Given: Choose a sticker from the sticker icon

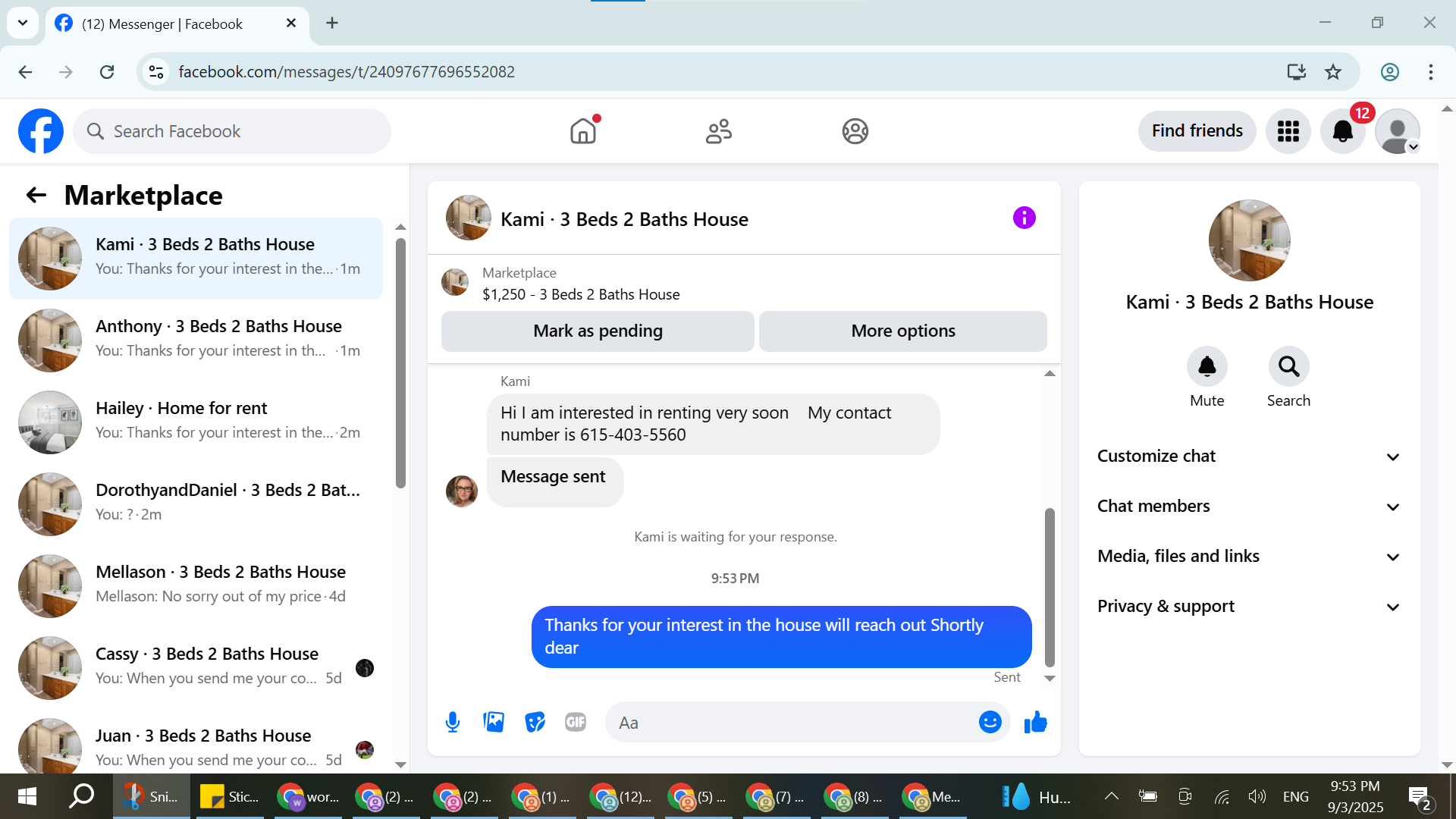Looking at the screenshot, I should [535, 722].
